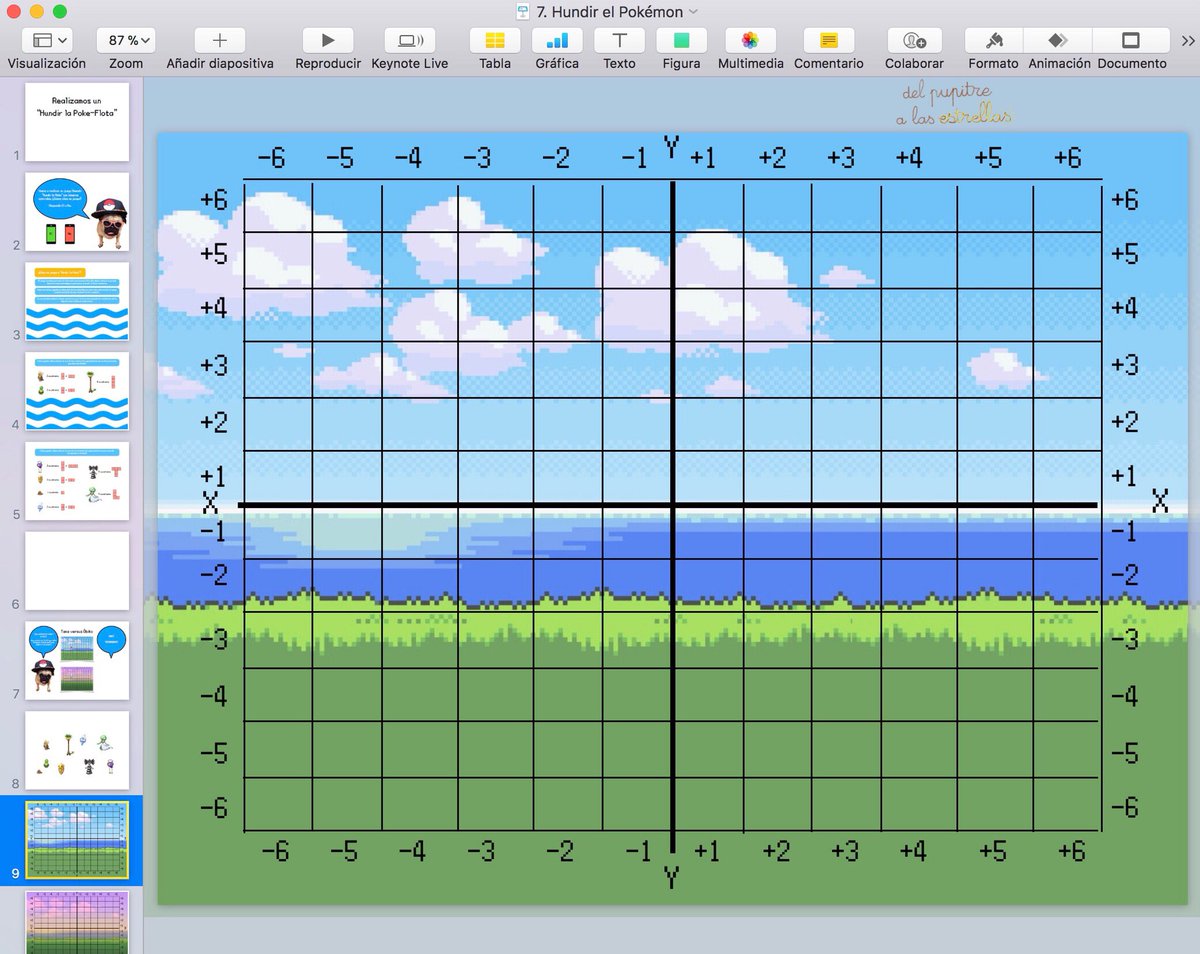Select slide 4 thumbnail
Viewport: 1200px width, 954px height.
[x=77, y=391]
